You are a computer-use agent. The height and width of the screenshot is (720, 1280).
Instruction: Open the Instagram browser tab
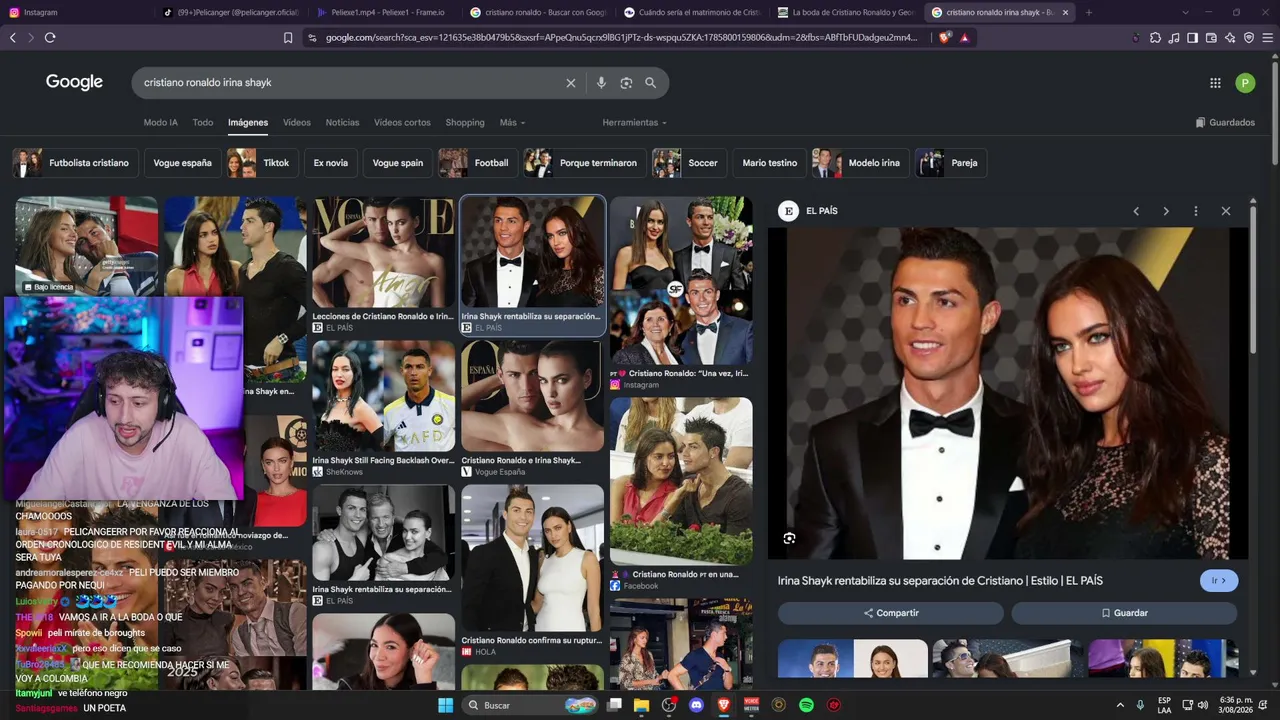76,12
